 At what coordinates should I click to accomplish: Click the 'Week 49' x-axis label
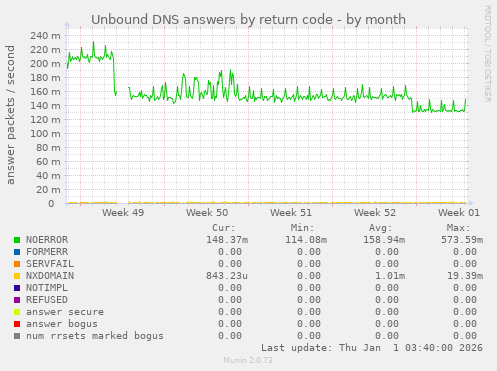pyautogui.click(x=123, y=213)
